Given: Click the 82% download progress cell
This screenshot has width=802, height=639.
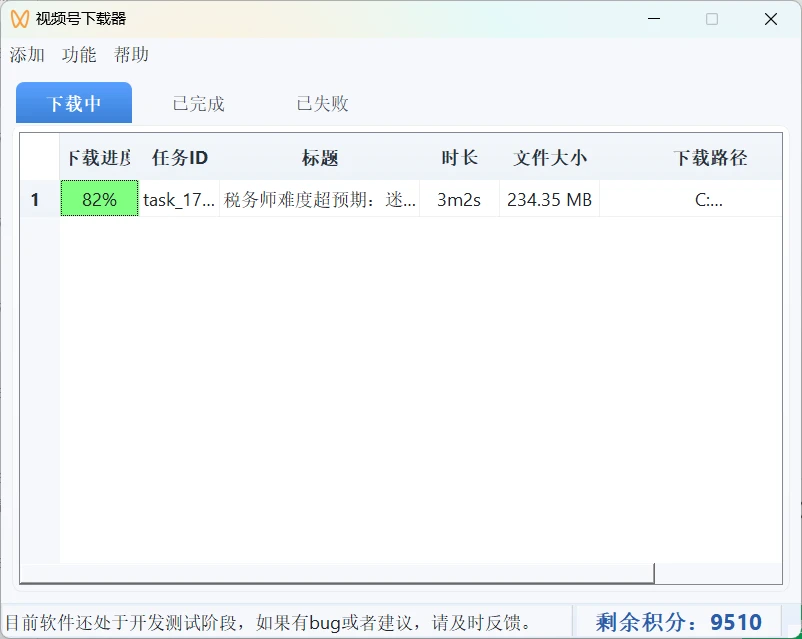Looking at the screenshot, I should [x=99, y=199].
